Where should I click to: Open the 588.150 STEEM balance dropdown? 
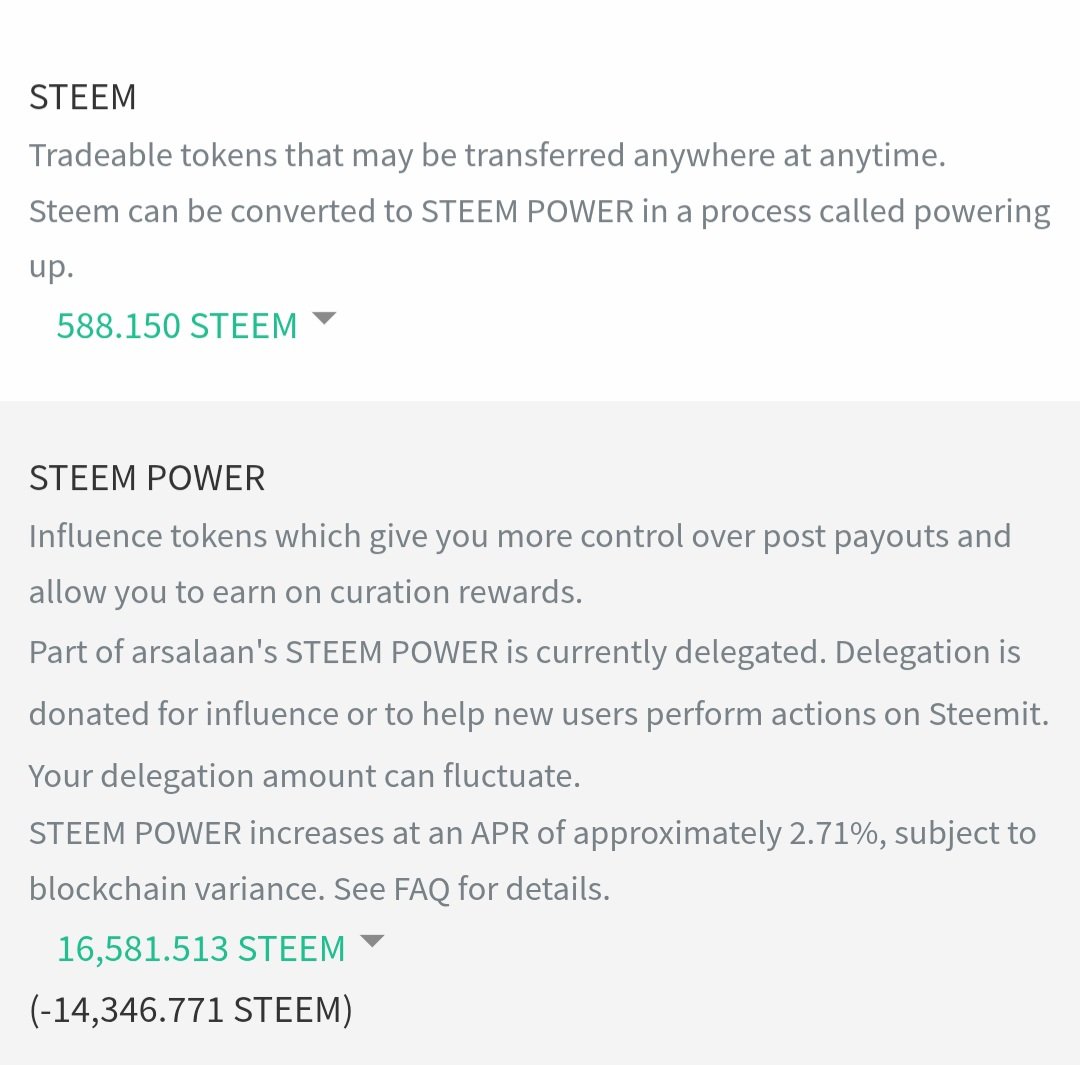tap(196, 326)
